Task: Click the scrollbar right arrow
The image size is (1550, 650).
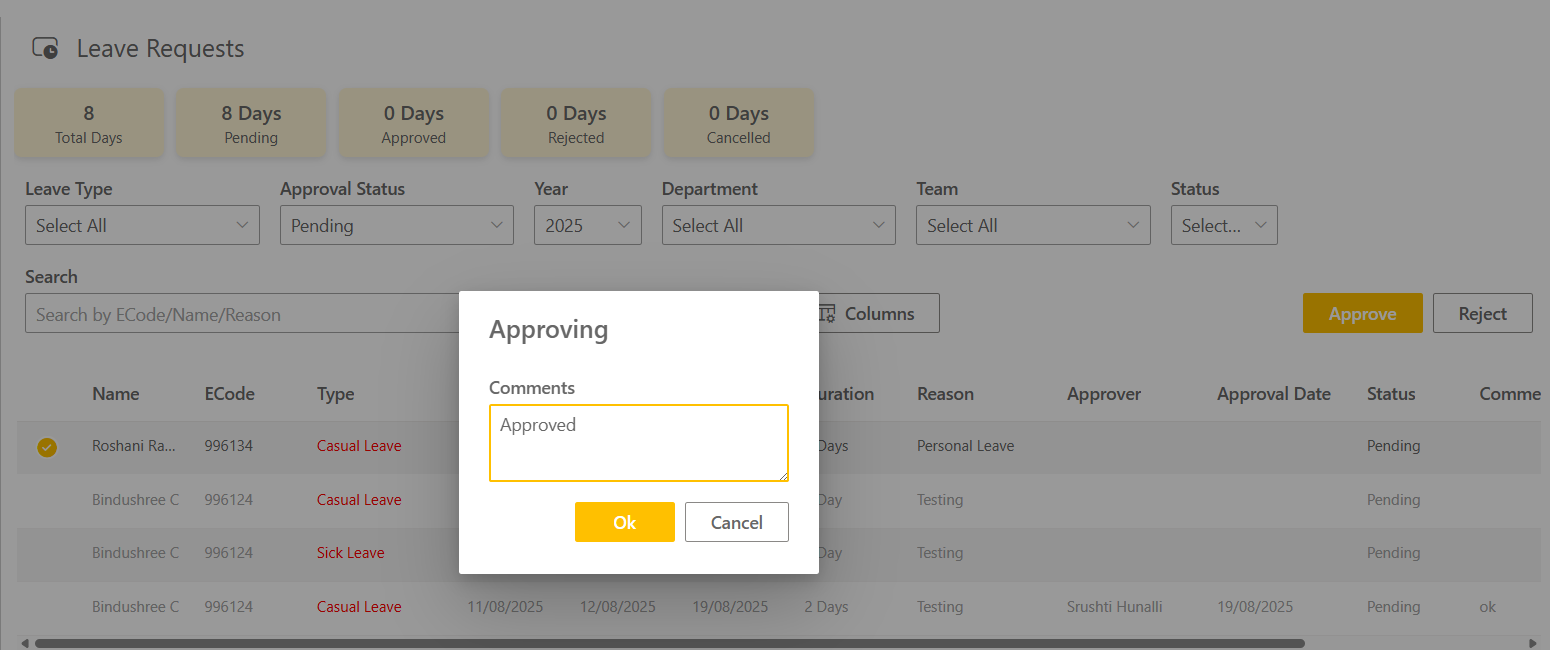Action: [x=1533, y=643]
